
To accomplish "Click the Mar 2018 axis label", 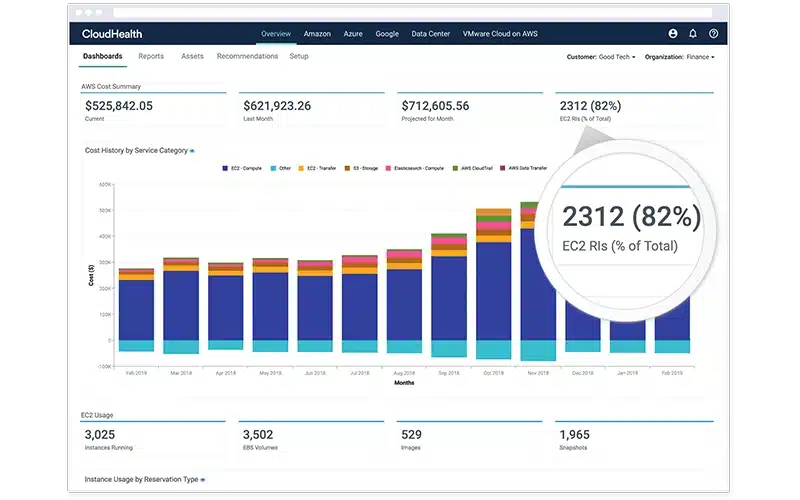I will tap(181, 373).
